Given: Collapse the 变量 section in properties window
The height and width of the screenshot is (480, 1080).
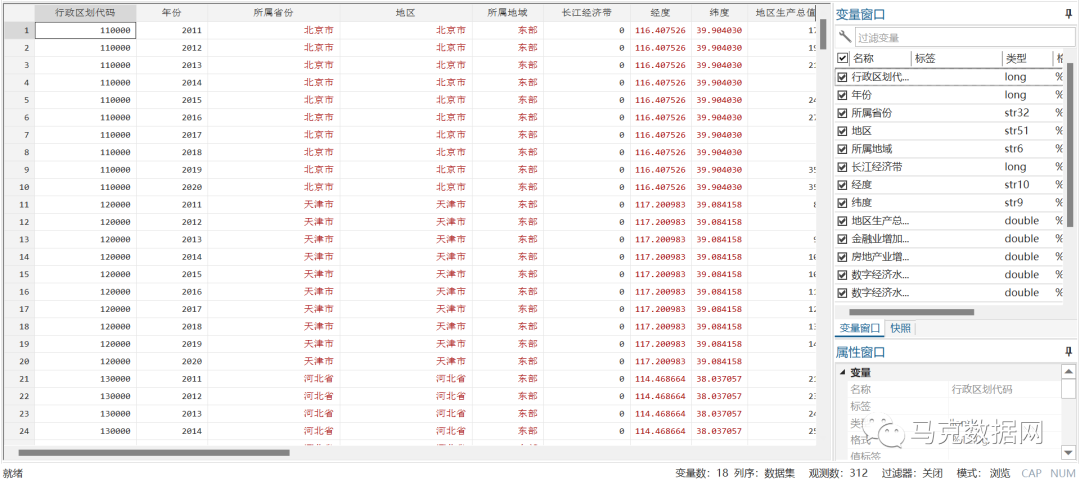Looking at the screenshot, I should click(842, 373).
